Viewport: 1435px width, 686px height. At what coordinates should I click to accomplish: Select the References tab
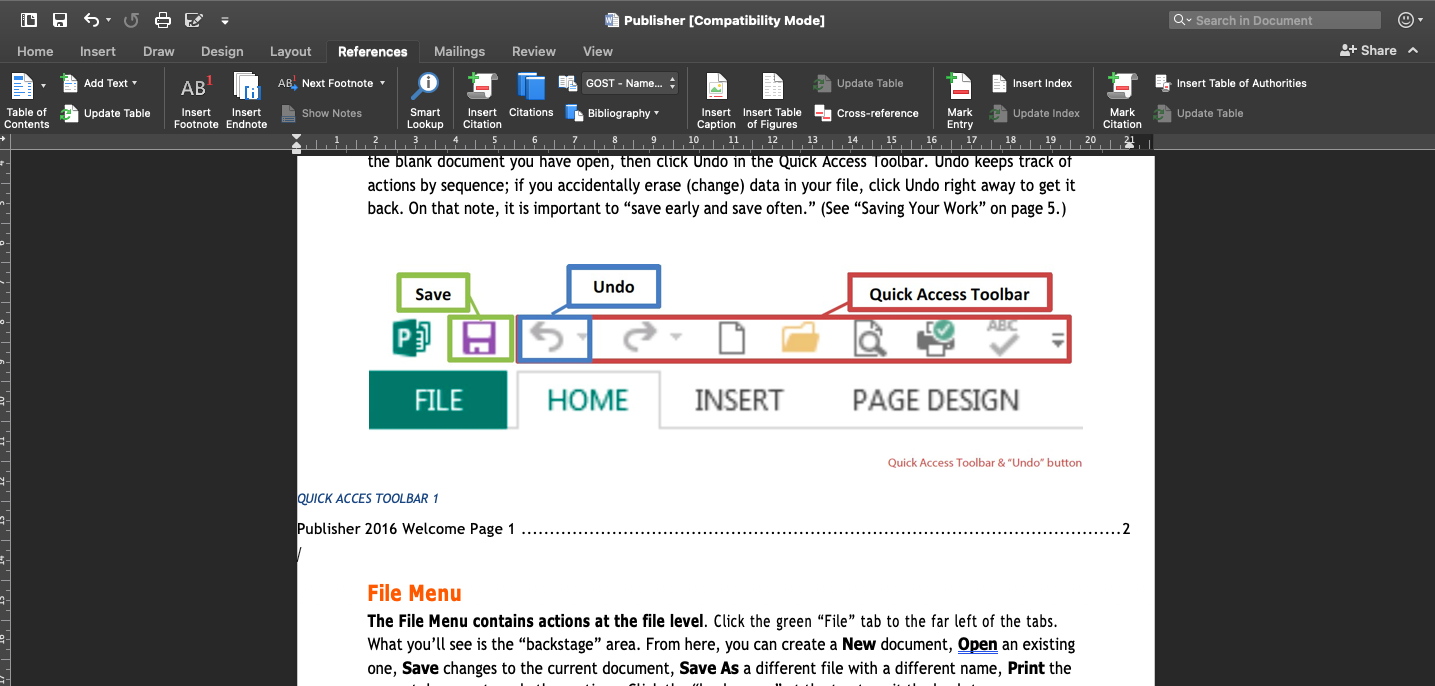point(372,51)
